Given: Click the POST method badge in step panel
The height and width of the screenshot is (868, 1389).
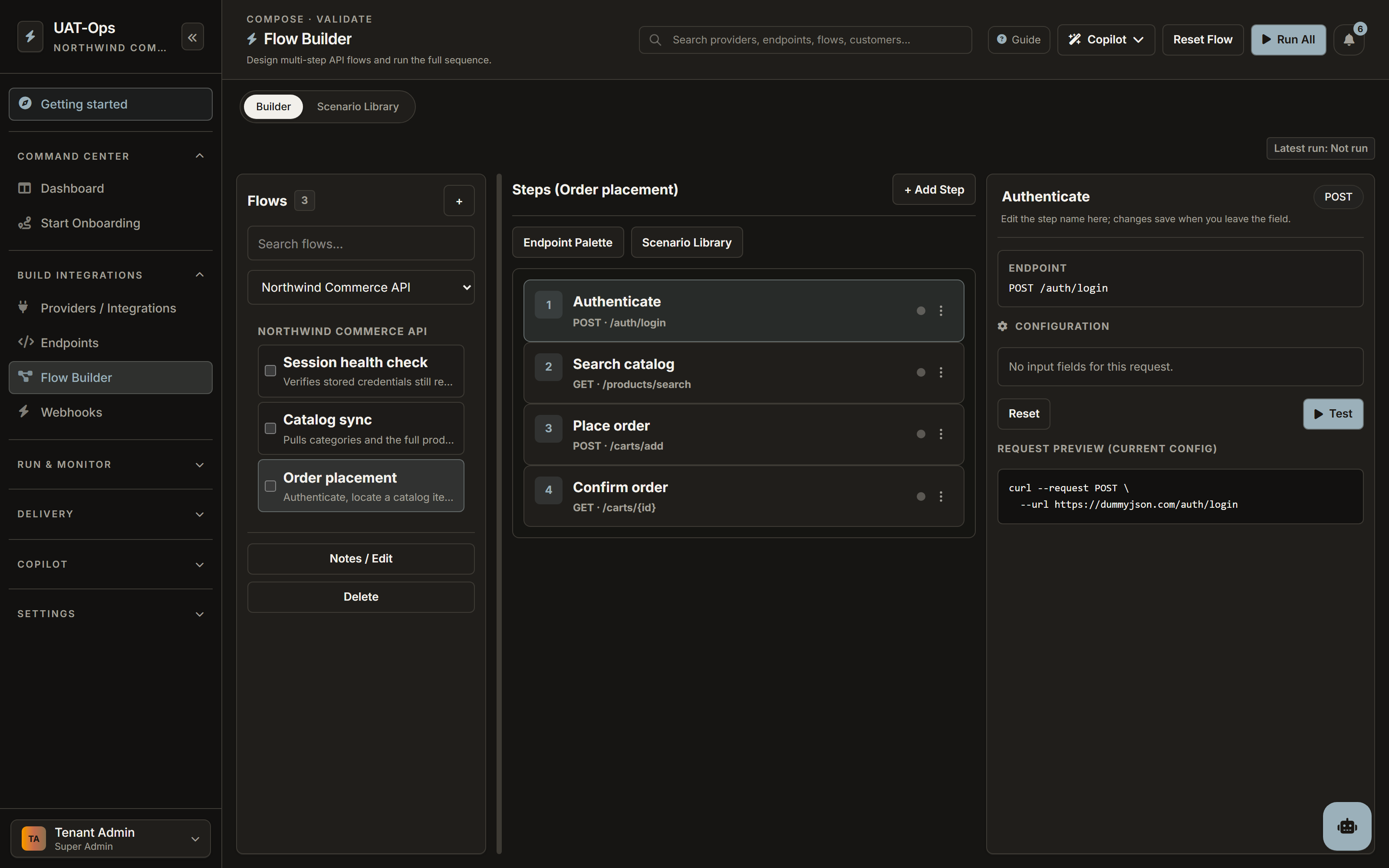Looking at the screenshot, I should 1338,197.
